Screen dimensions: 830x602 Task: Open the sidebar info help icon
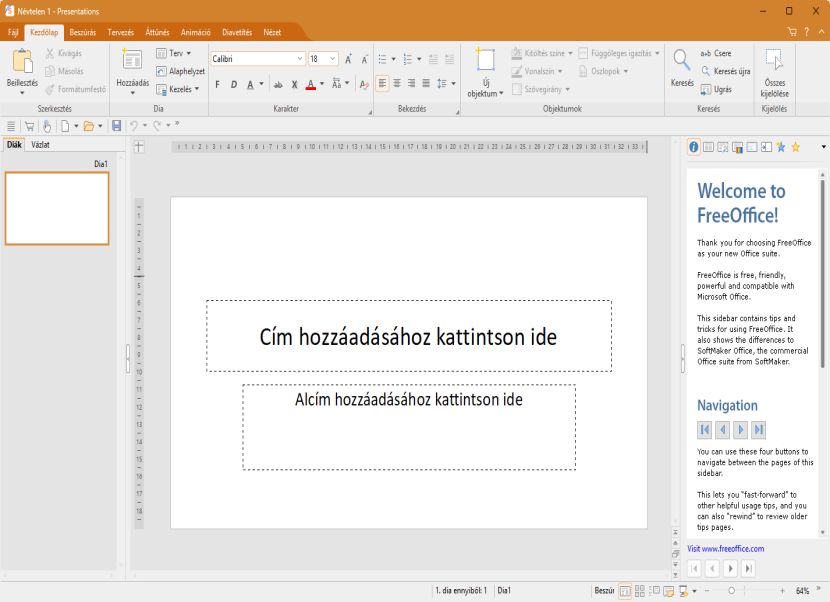point(693,147)
